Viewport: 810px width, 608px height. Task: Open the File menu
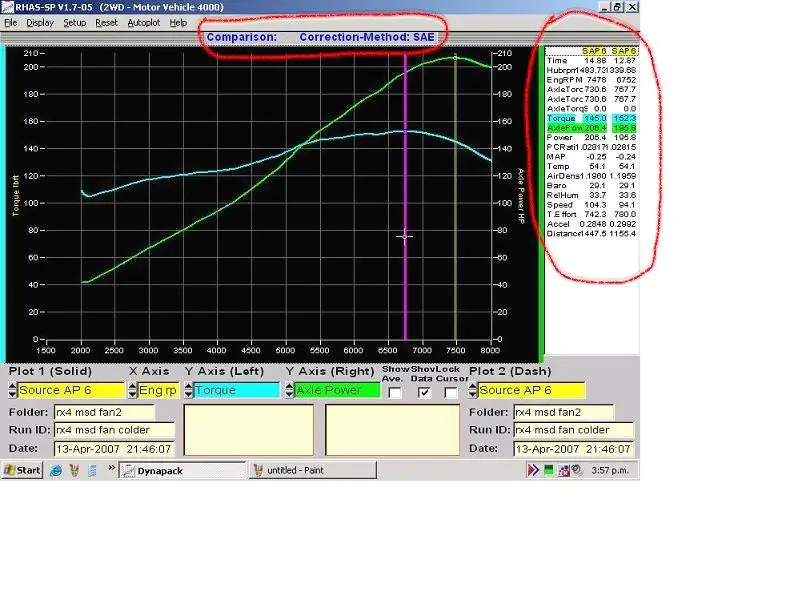[10, 23]
